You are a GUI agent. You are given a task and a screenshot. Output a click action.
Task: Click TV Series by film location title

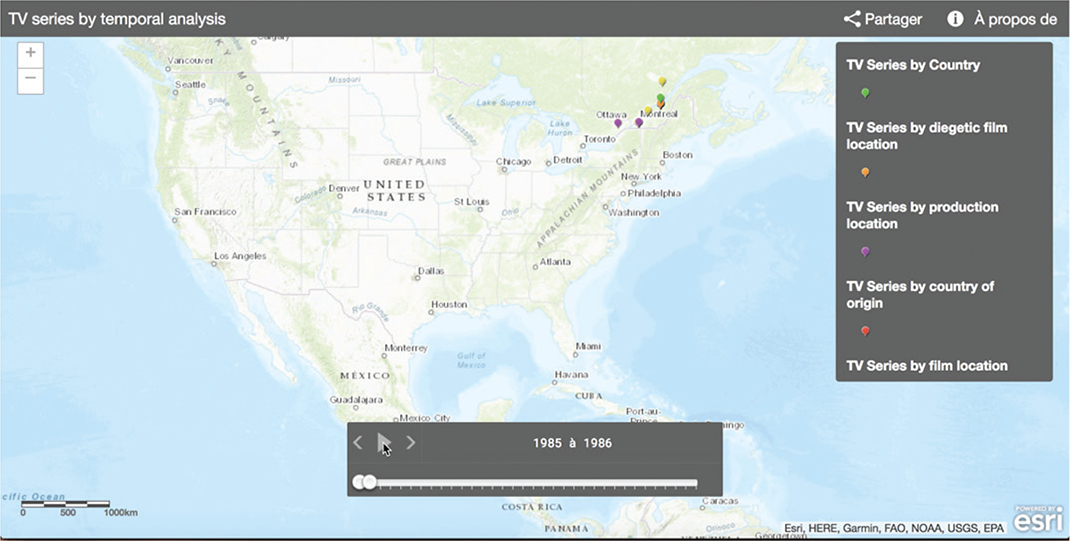[x=927, y=366]
